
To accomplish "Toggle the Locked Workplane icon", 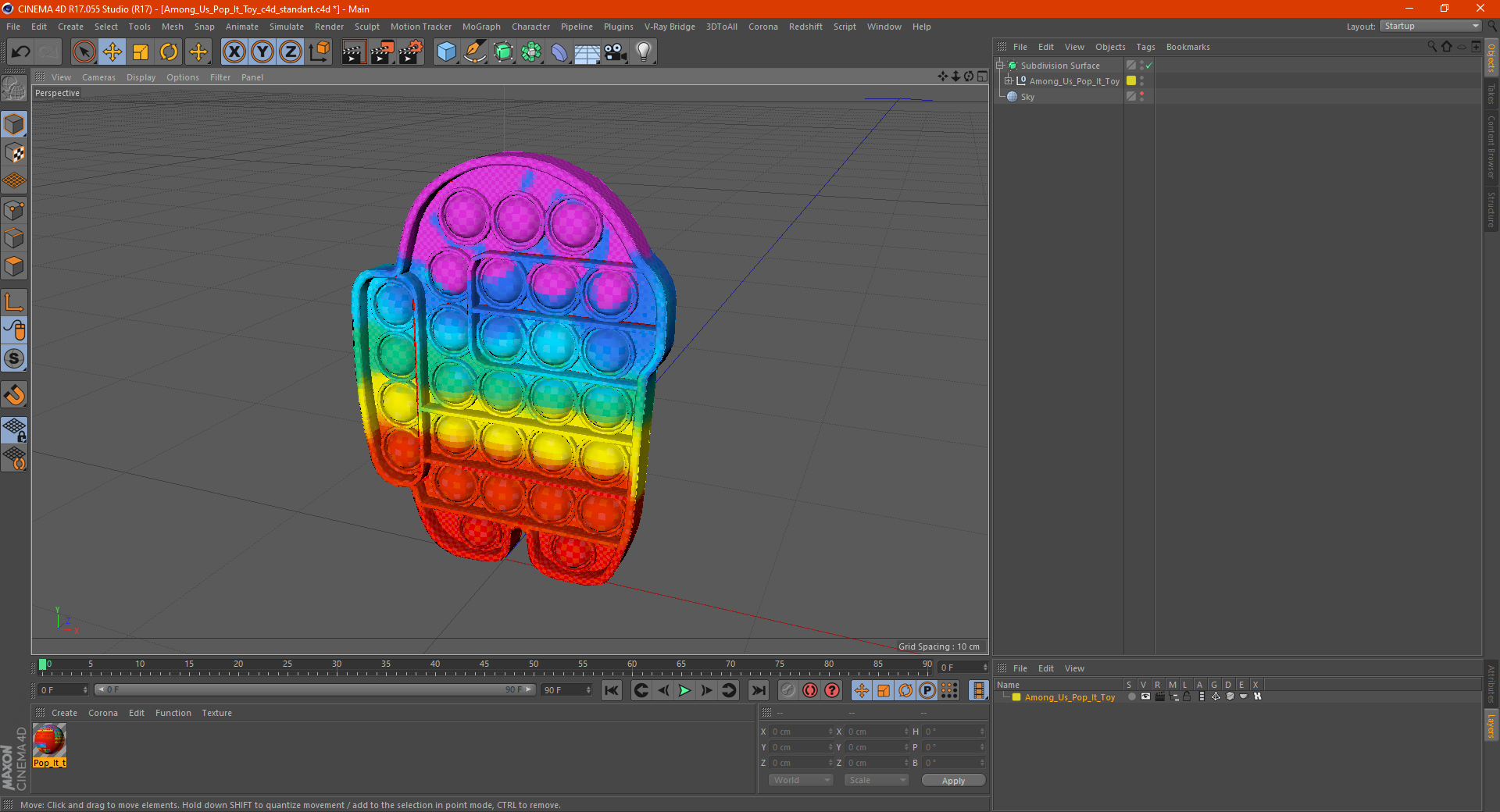I will coord(14,430).
